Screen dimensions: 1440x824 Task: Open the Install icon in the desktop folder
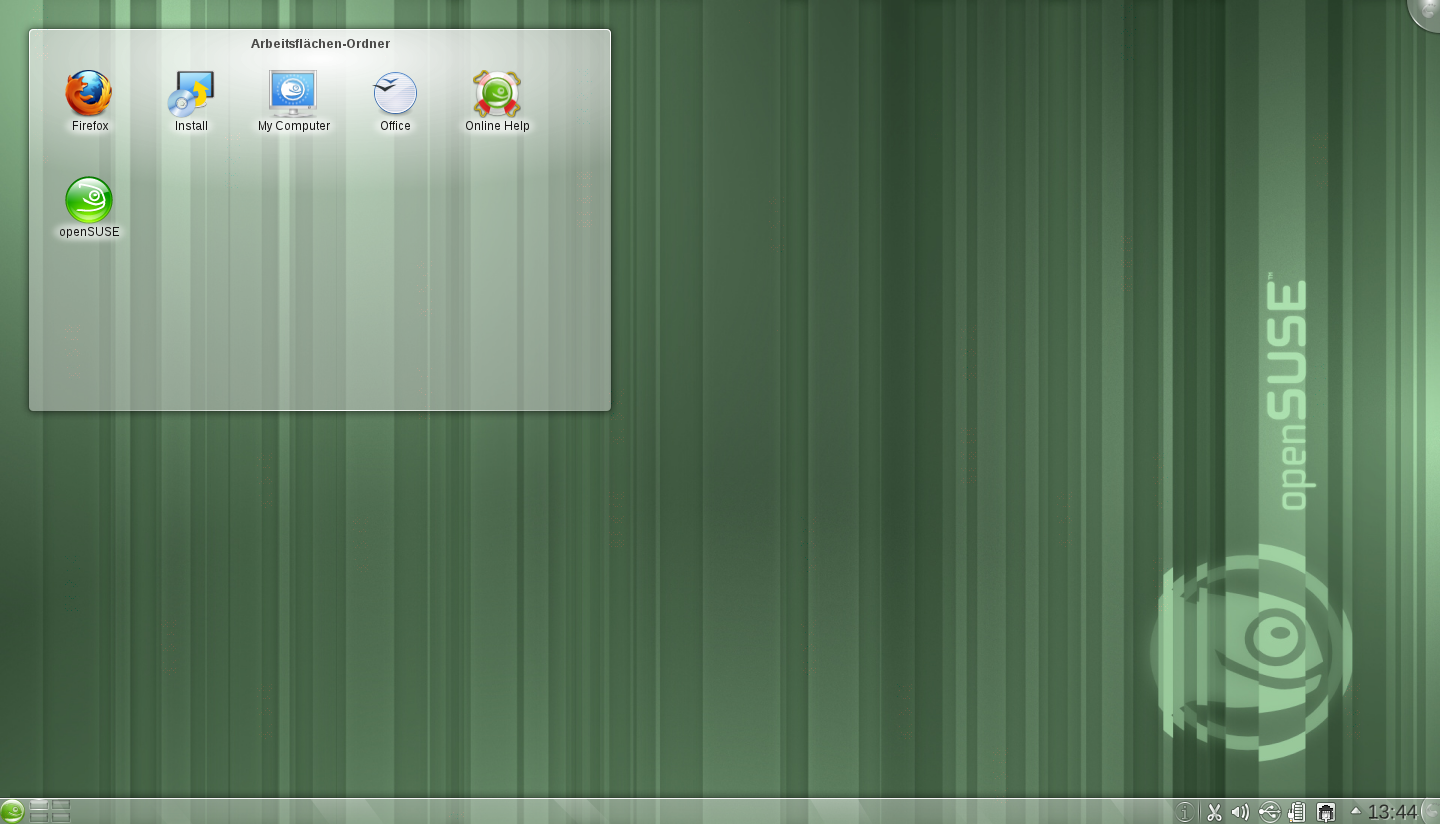(x=190, y=92)
